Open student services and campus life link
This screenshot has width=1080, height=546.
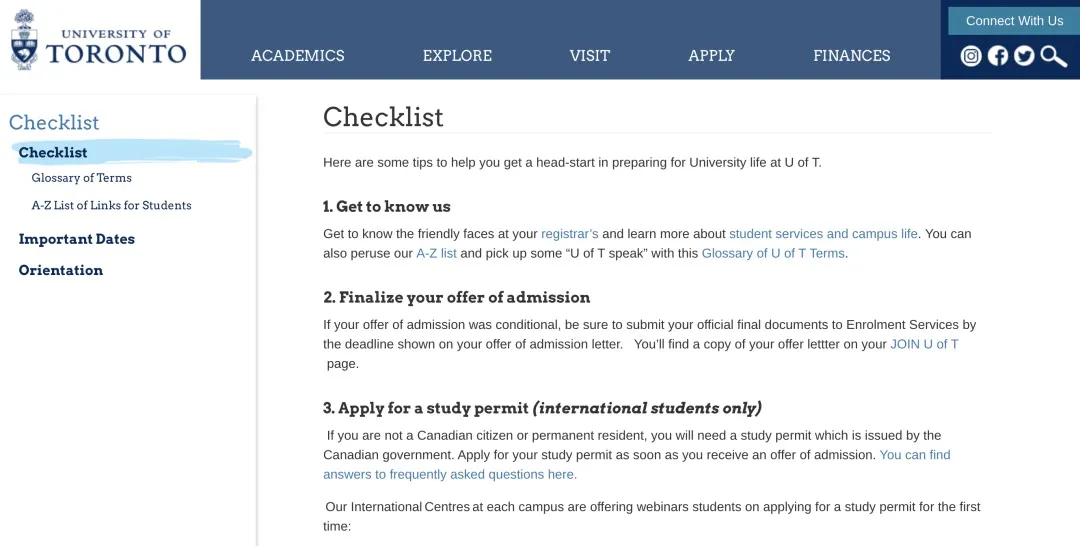tap(823, 234)
